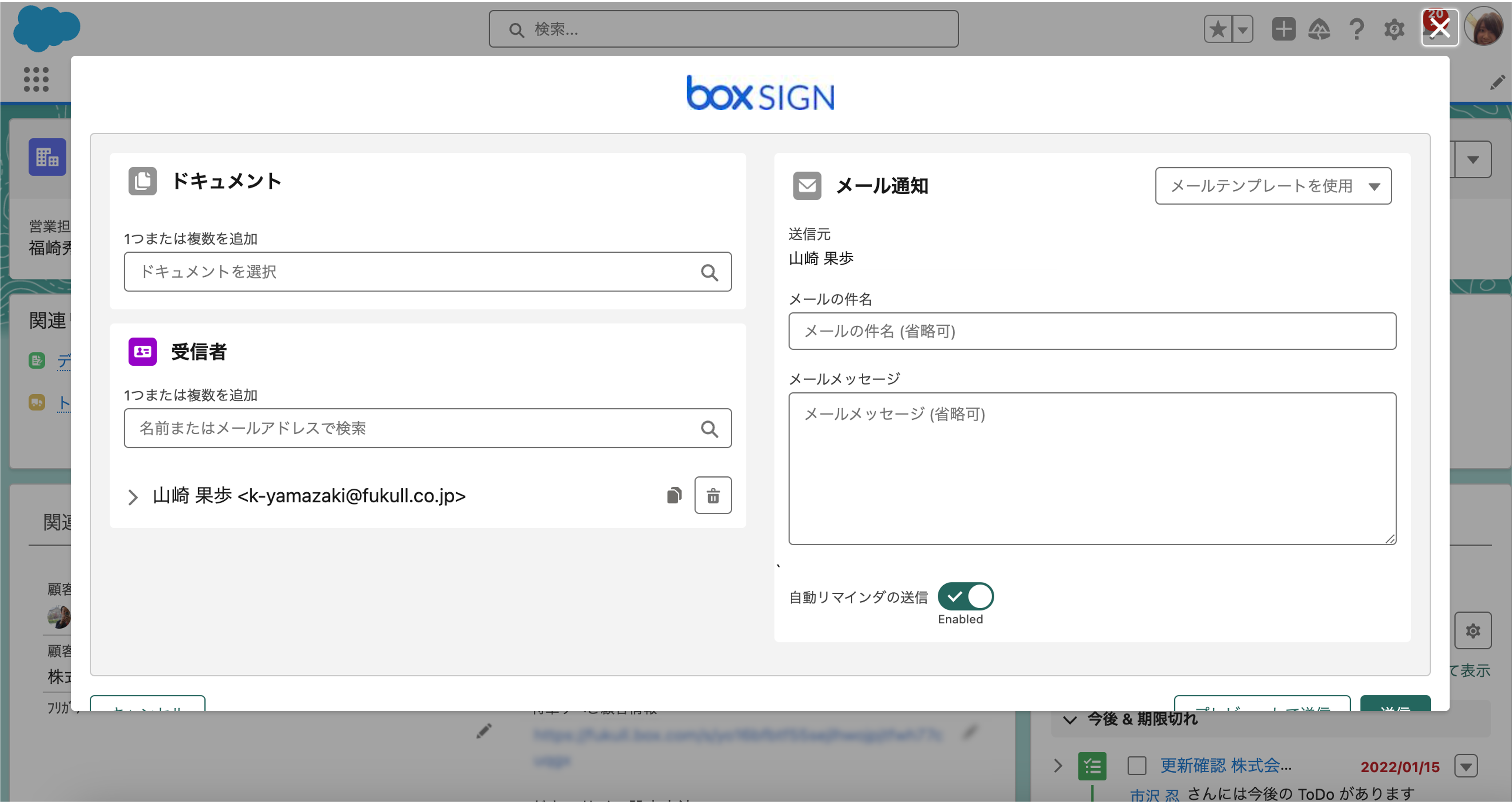1512x802 pixels.
Task: Click the 山崎 果歩 sender name text
Action: coord(821,258)
